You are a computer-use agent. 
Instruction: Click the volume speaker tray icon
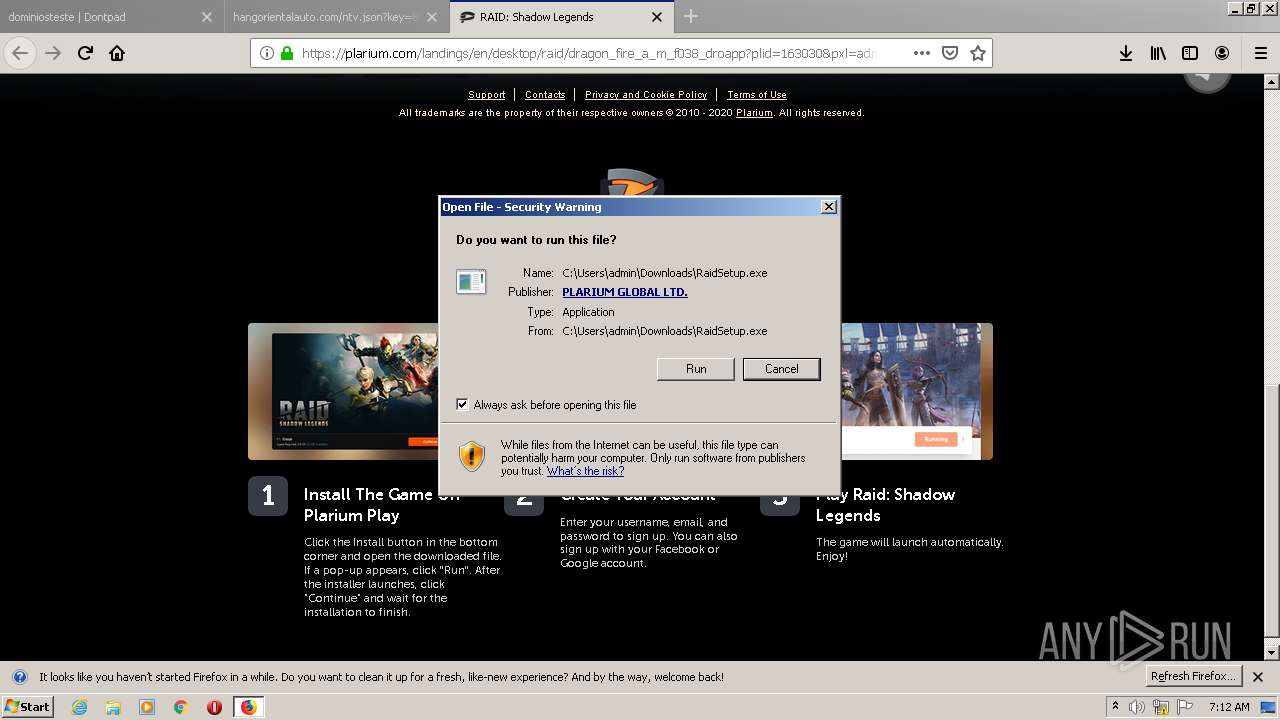[x=1138, y=707]
